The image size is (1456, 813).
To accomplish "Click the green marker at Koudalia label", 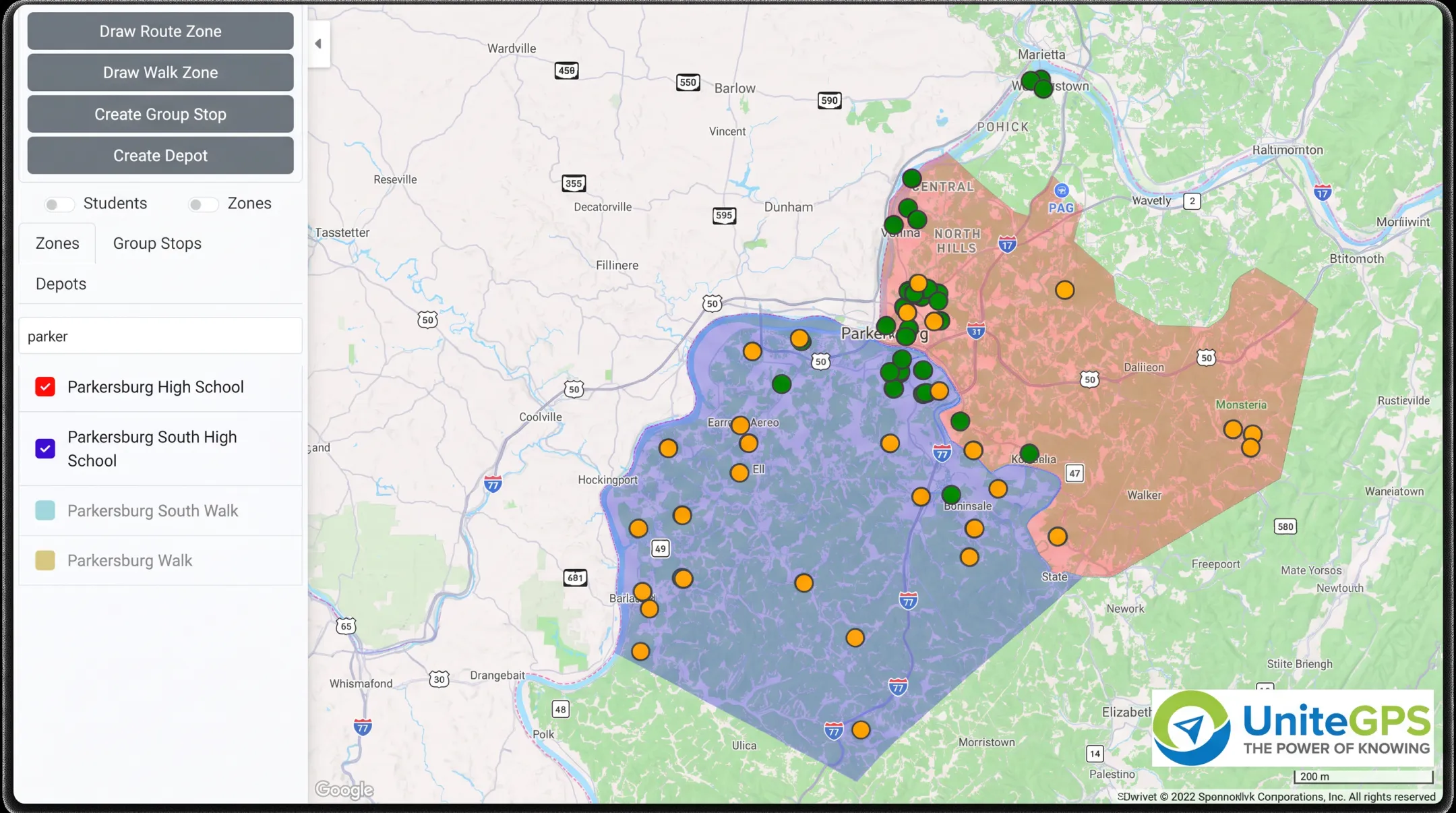I will click(x=1029, y=454).
